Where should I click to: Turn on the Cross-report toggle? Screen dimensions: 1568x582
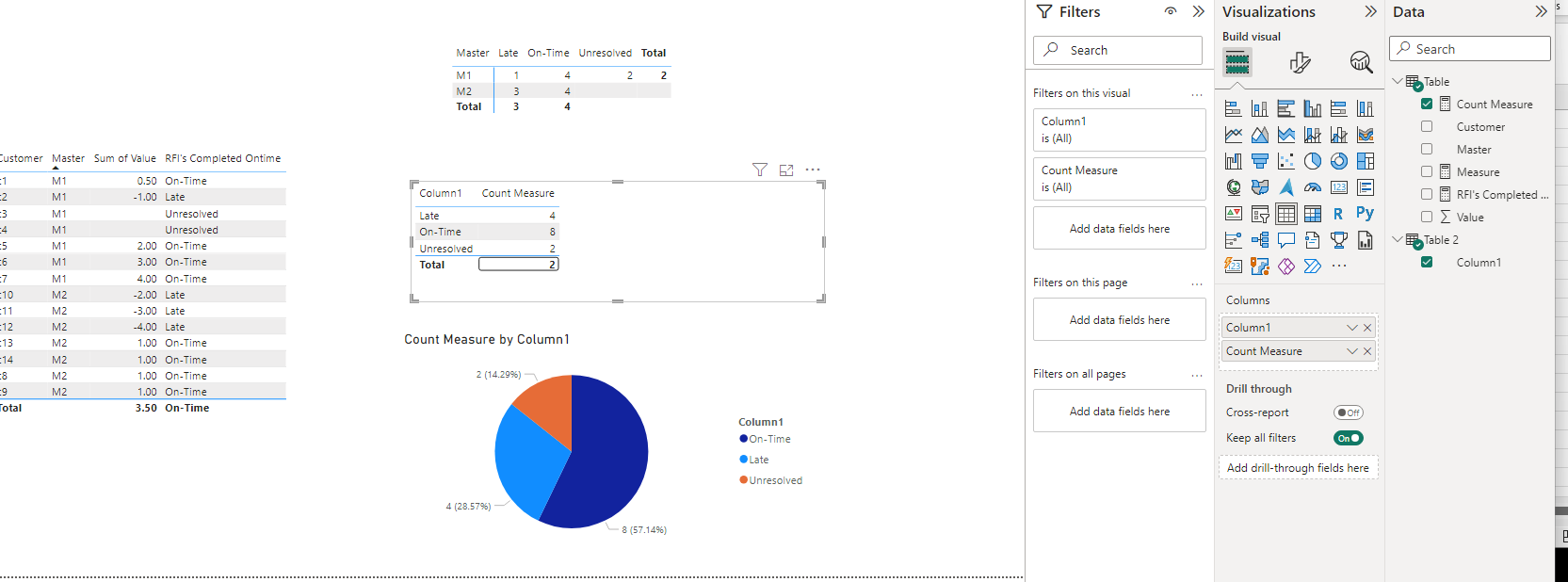pyautogui.click(x=1349, y=412)
